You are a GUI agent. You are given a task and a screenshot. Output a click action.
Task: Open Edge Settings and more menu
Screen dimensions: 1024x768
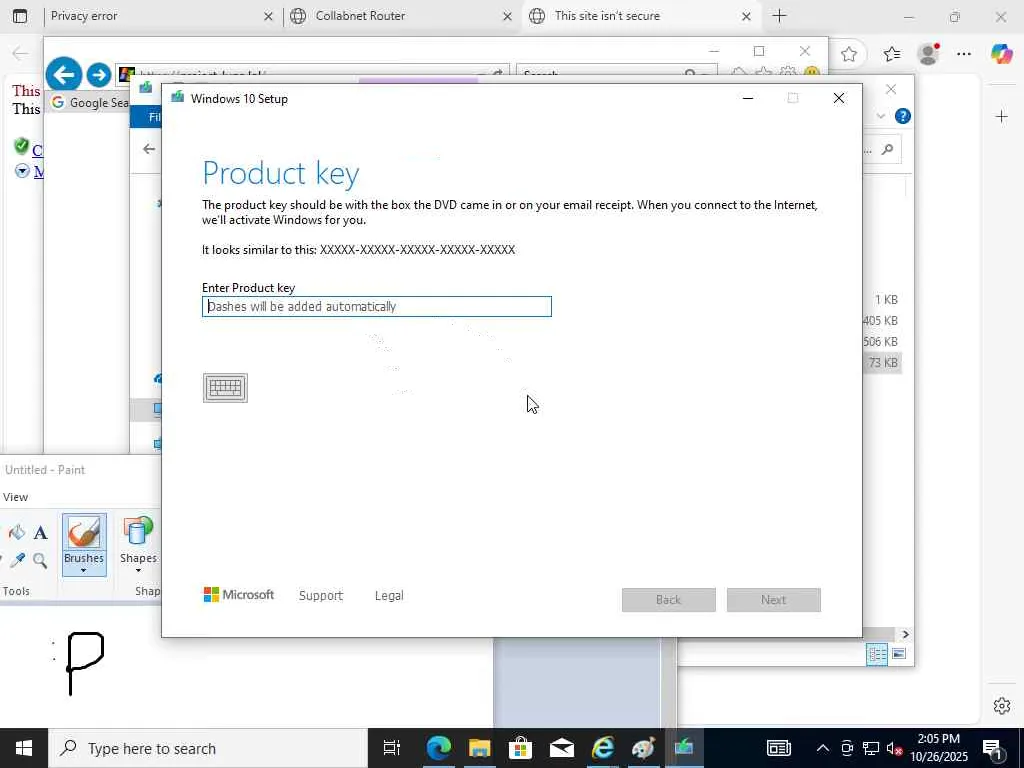964,54
